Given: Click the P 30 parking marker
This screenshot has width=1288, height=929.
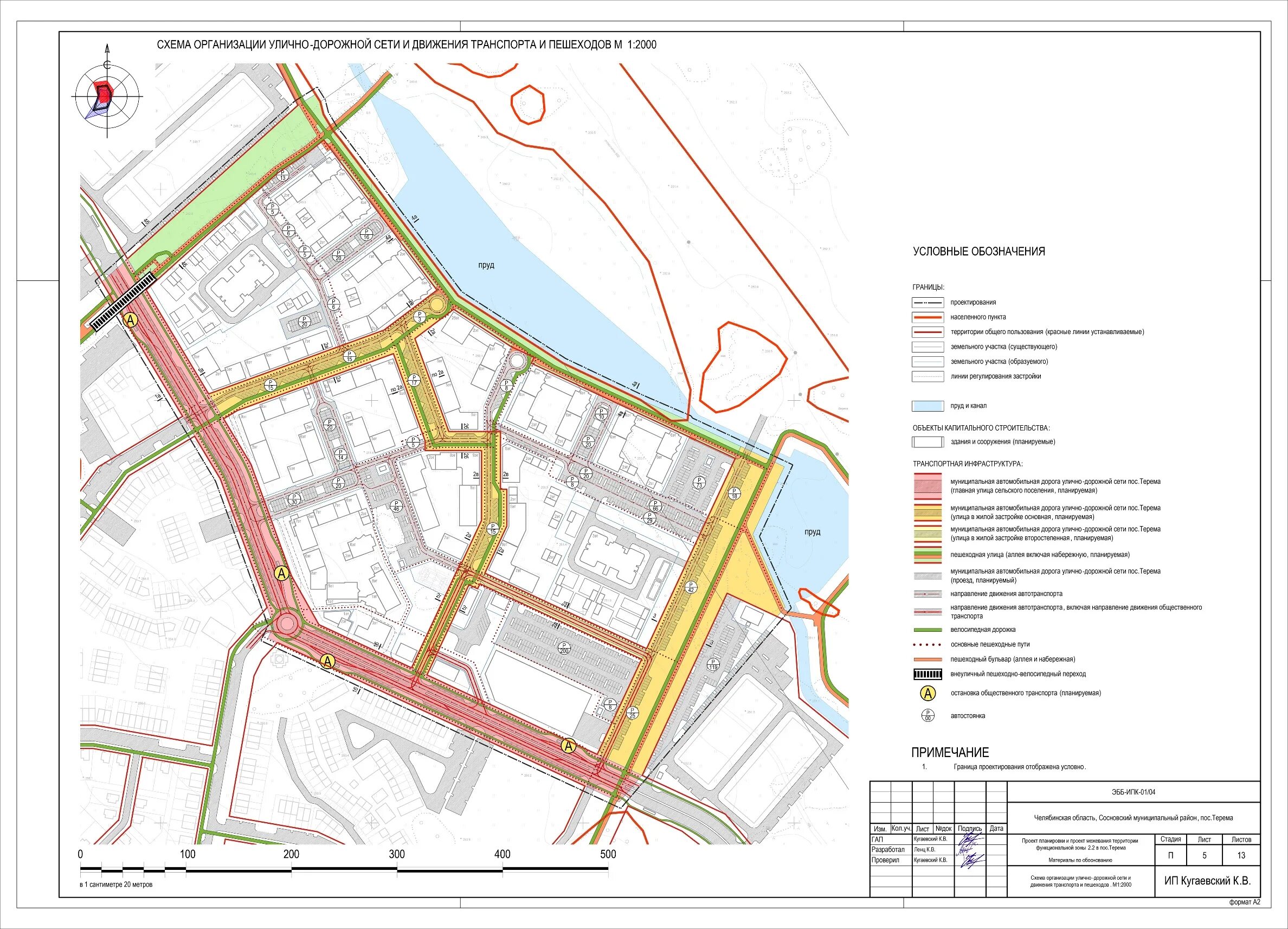Looking at the screenshot, I should point(294,499).
